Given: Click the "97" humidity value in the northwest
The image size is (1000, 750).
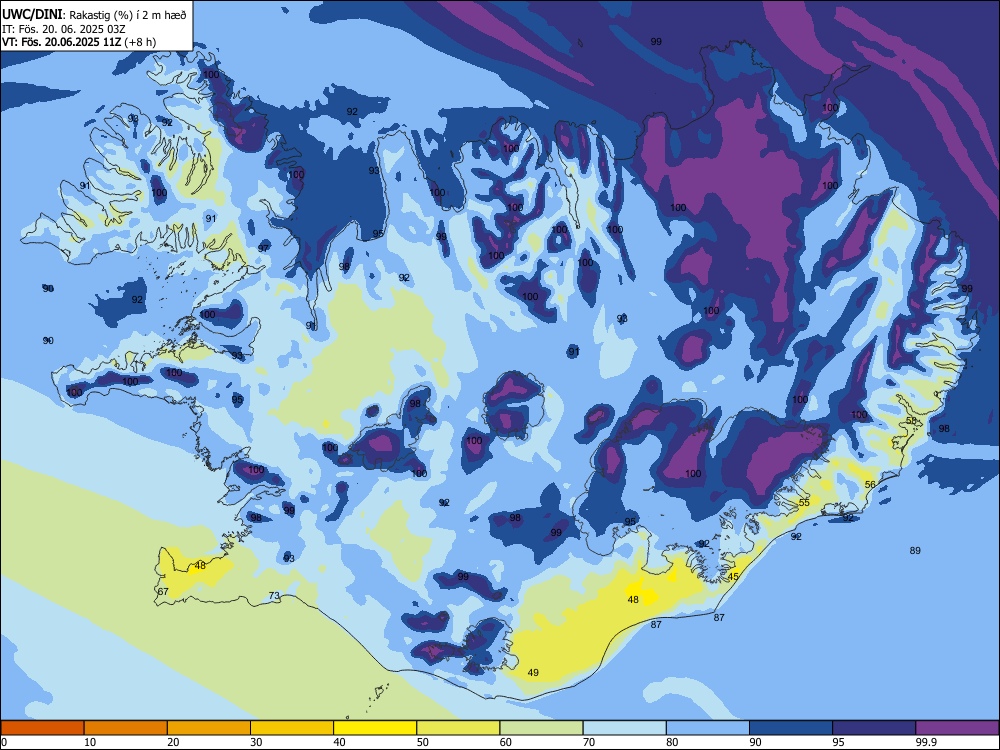Looking at the screenshot, I should coord(264,248).
